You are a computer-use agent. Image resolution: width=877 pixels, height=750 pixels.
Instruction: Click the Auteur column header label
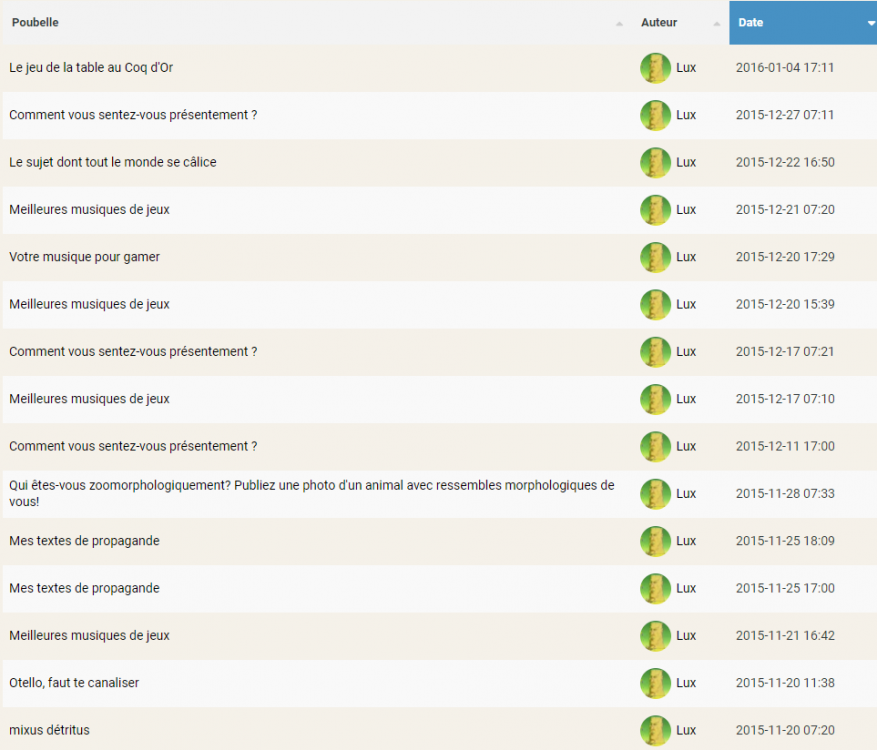pos(659,23)
